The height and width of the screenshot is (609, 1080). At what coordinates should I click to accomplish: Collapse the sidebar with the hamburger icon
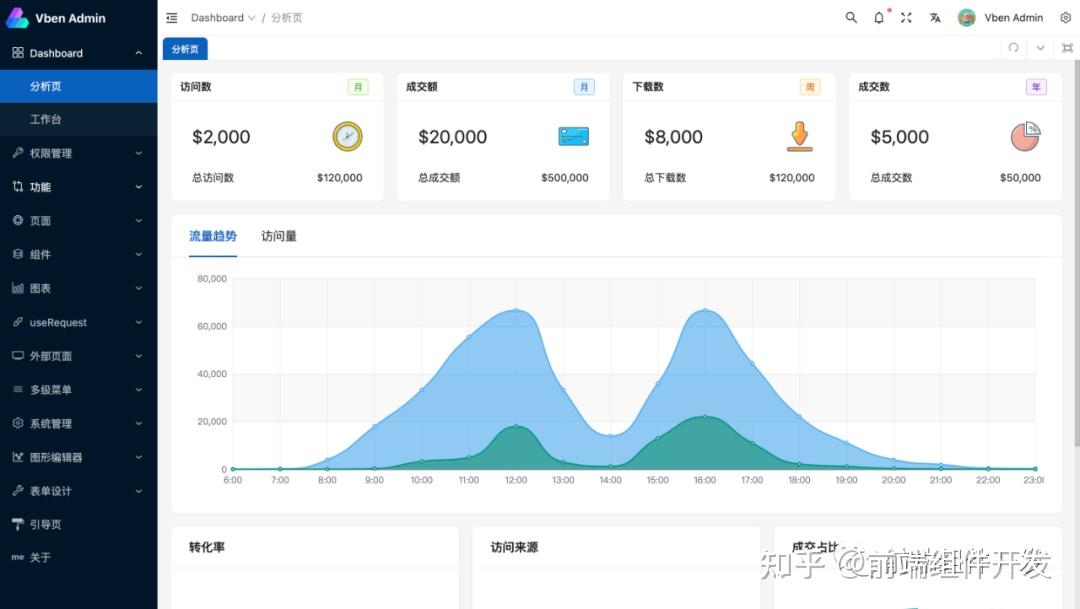[x=172, y=17]
